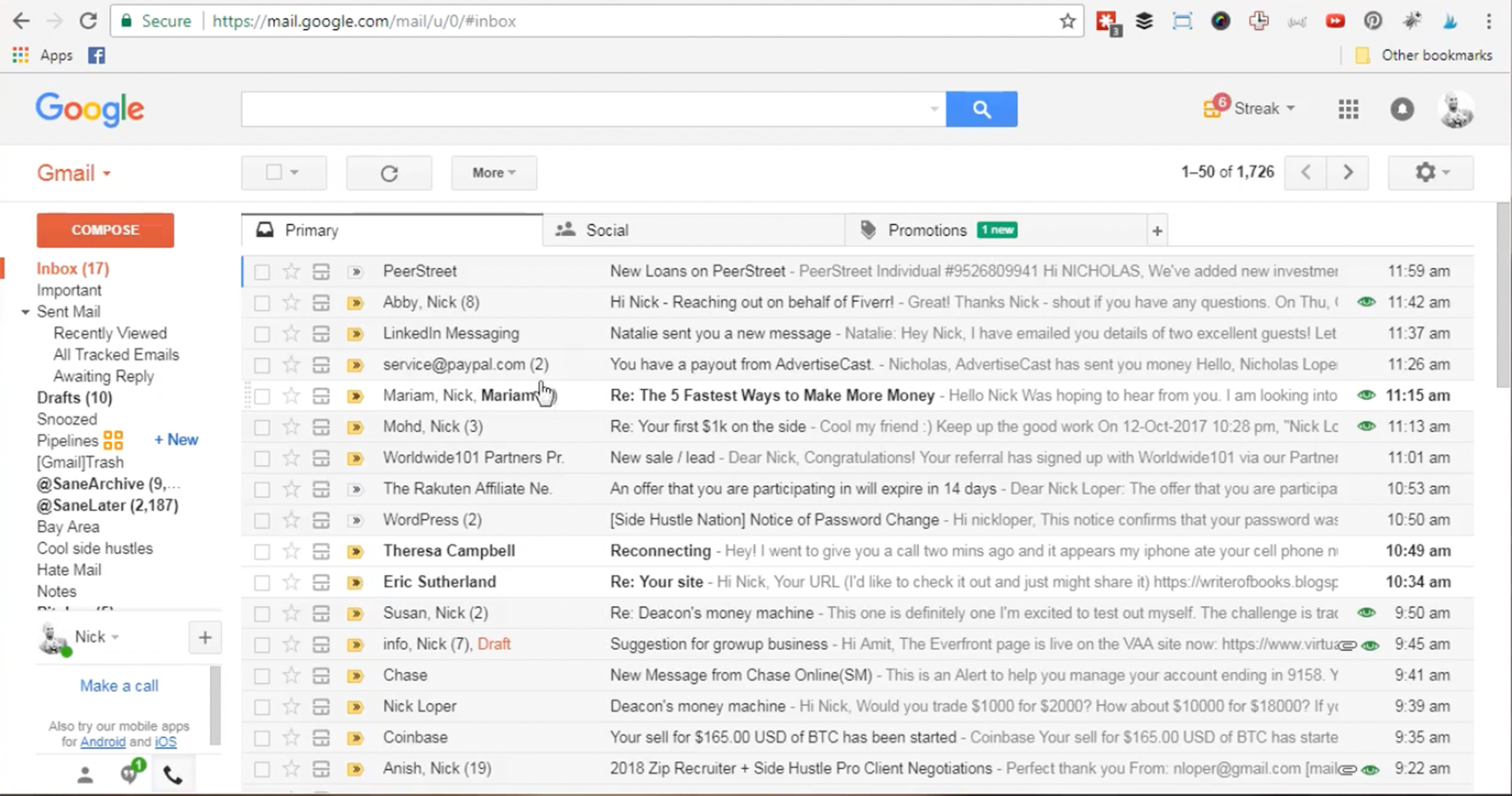Screen dimensions: 1512x796
Task: Open the Google apps grid icon
Action: (x=1348, y=109)
